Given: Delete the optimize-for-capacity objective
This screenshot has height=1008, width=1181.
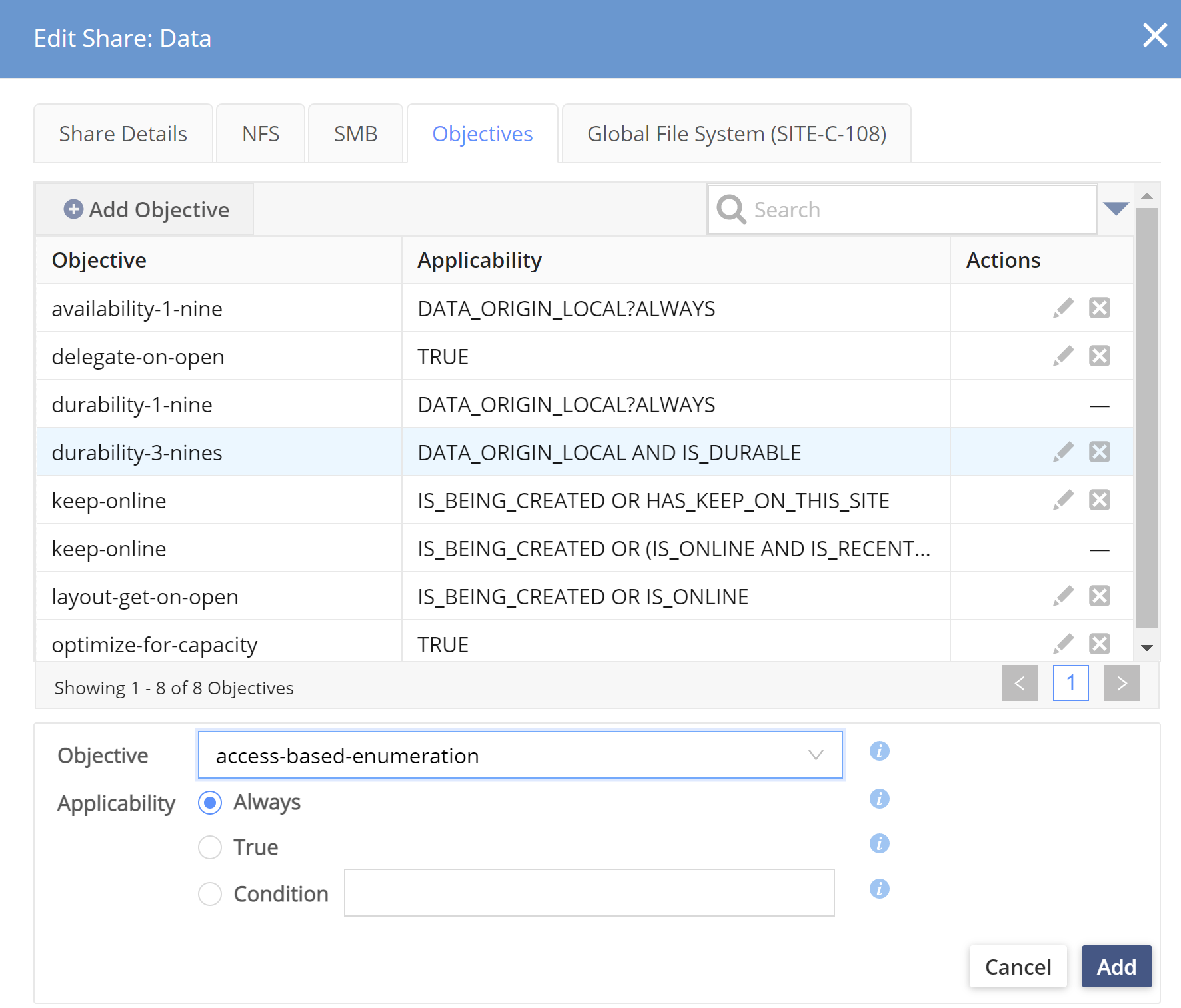Looking at the screenshot, I should pos(1100,644).
